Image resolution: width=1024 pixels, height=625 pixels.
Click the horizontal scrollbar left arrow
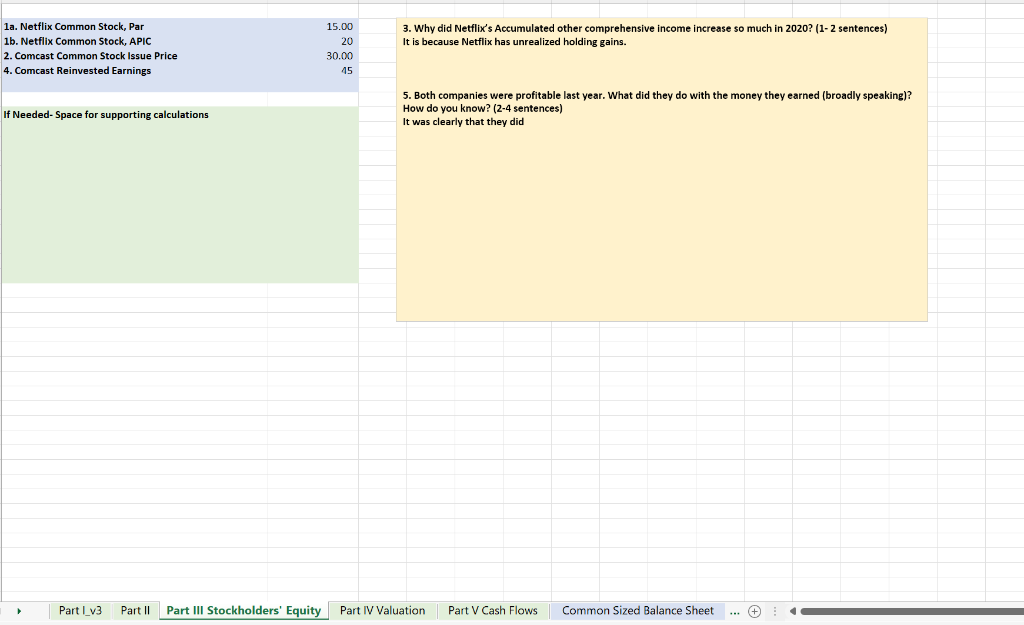pyautogui.click(x=792, y=611)
